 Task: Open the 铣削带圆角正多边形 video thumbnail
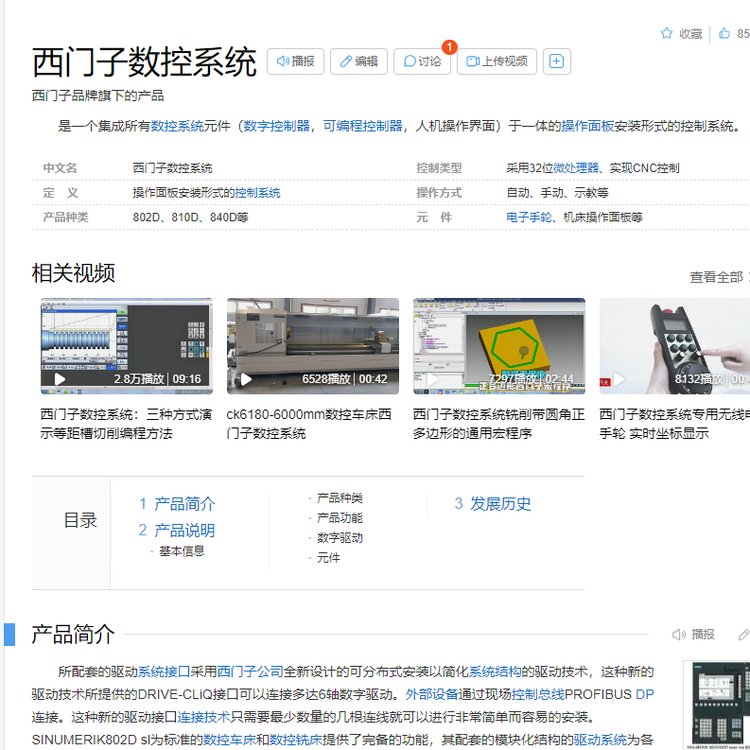tap(499, 344)
